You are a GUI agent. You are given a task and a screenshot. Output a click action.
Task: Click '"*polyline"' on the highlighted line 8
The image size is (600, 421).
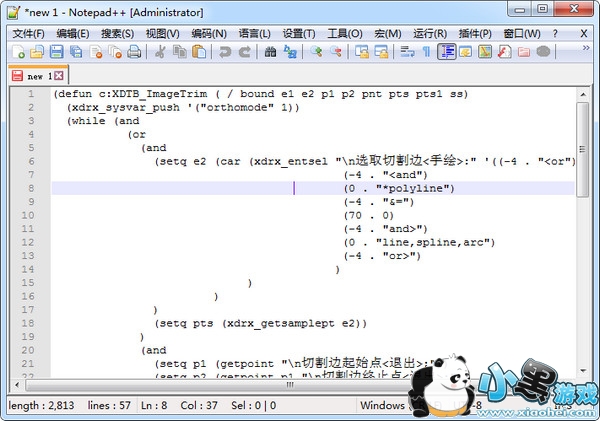click(415, 188)
